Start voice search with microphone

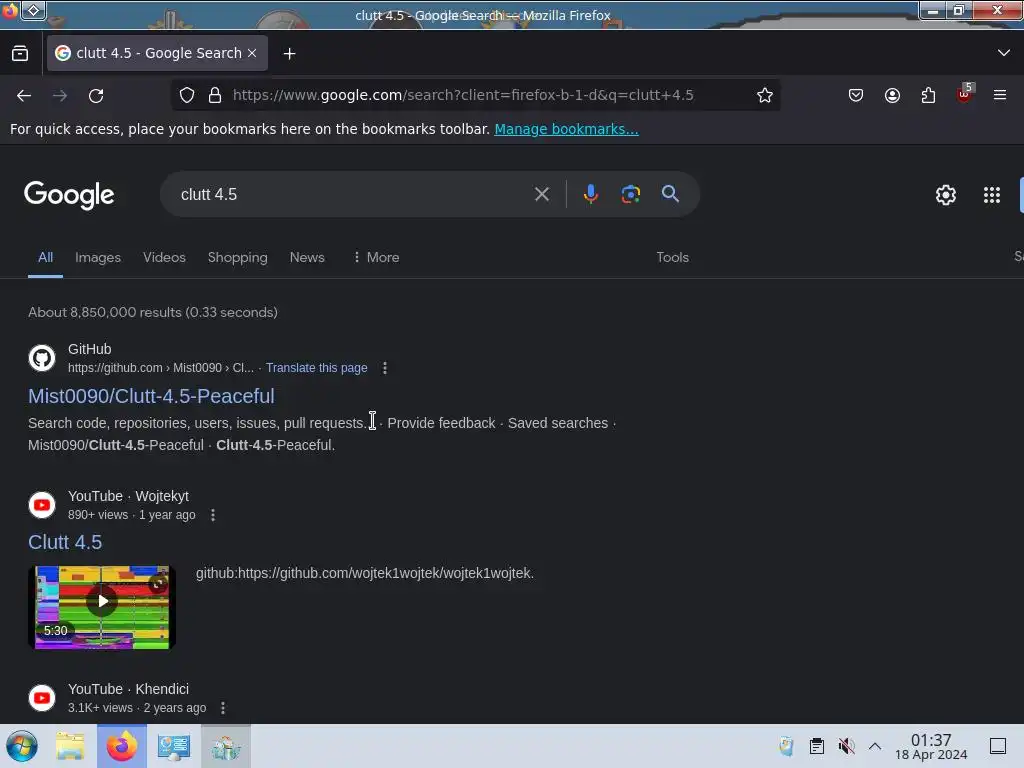coord(590,194)
